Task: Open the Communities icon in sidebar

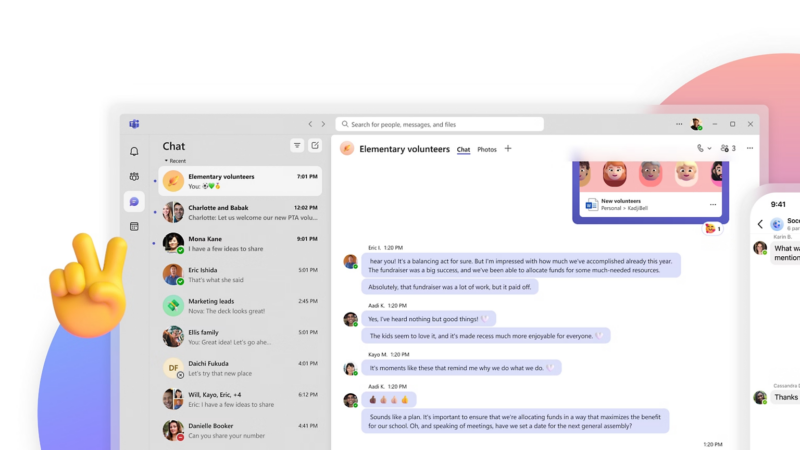Action: pos(134,177)
